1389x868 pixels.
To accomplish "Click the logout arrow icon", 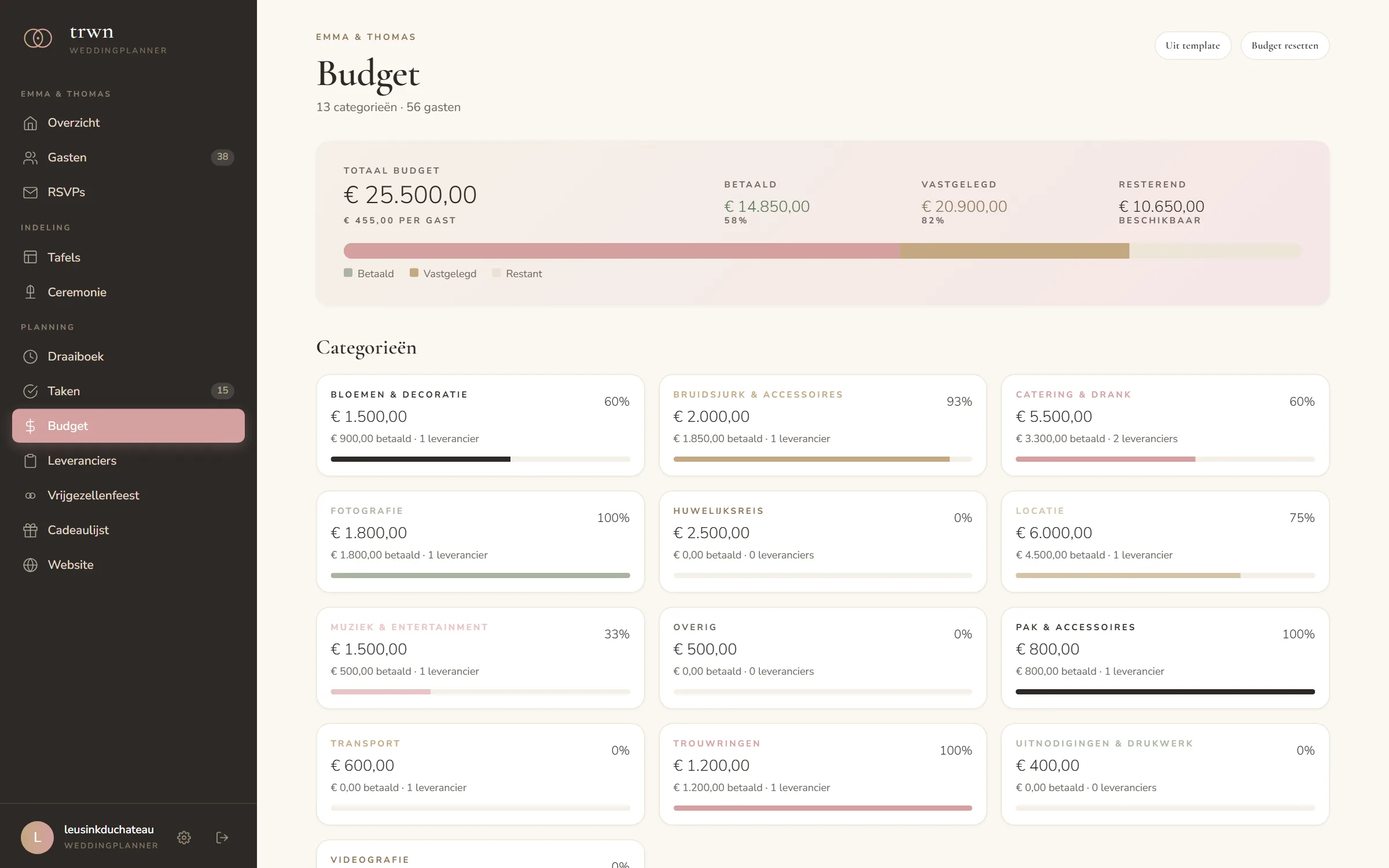I will click(x=222, y=837).
